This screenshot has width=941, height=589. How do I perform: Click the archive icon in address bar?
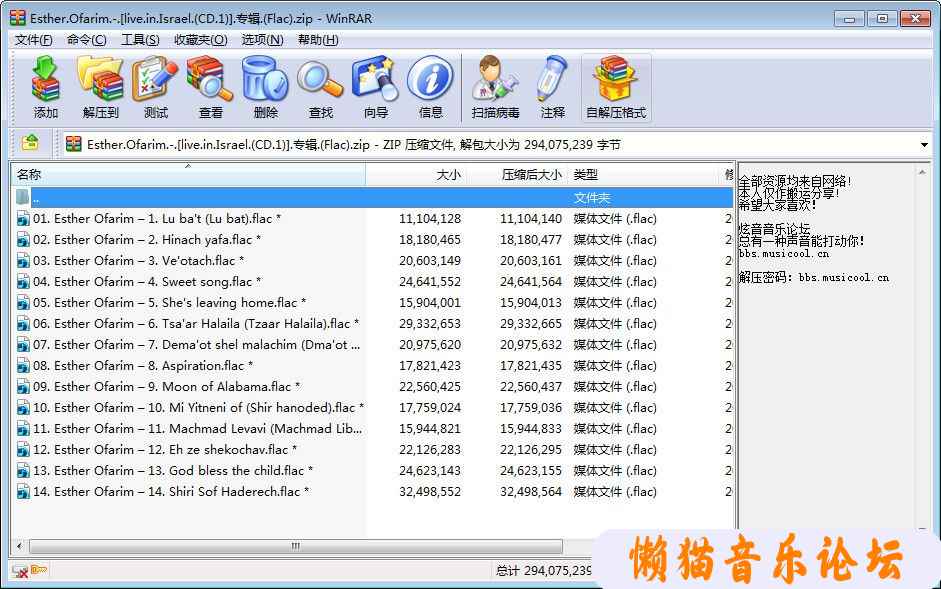74,144
